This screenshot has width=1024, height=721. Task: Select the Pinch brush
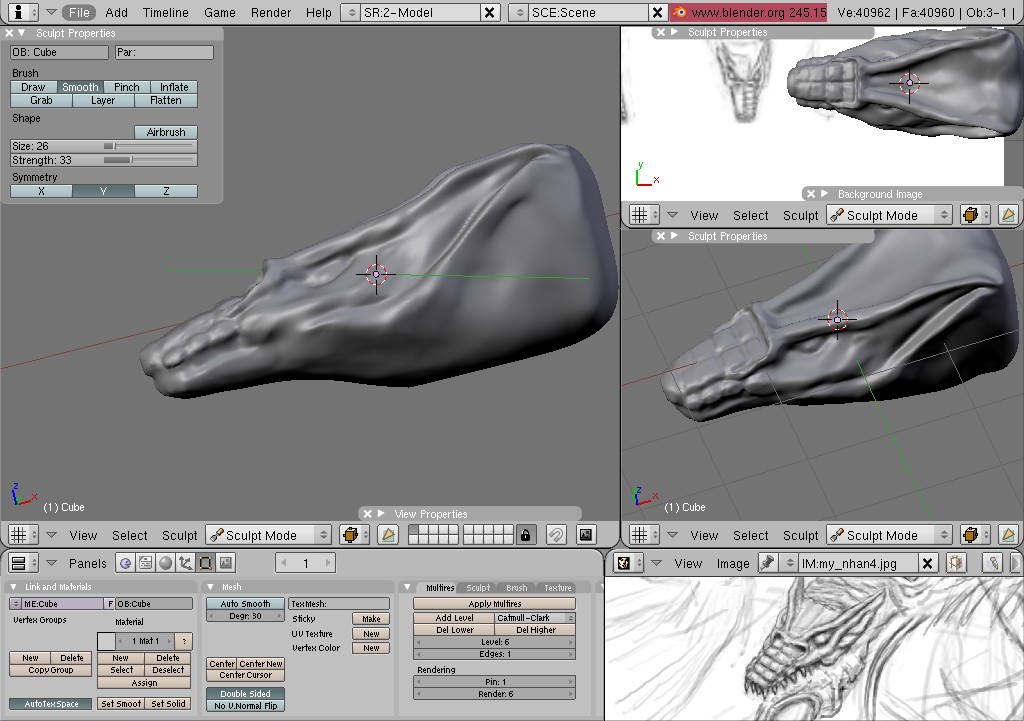coord(127,87)
